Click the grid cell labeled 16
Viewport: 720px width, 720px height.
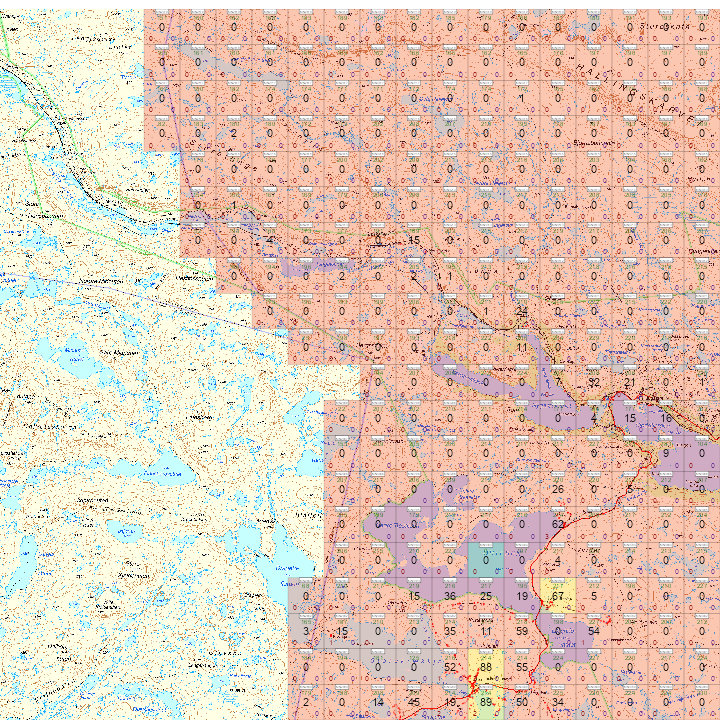pos(666,418)
